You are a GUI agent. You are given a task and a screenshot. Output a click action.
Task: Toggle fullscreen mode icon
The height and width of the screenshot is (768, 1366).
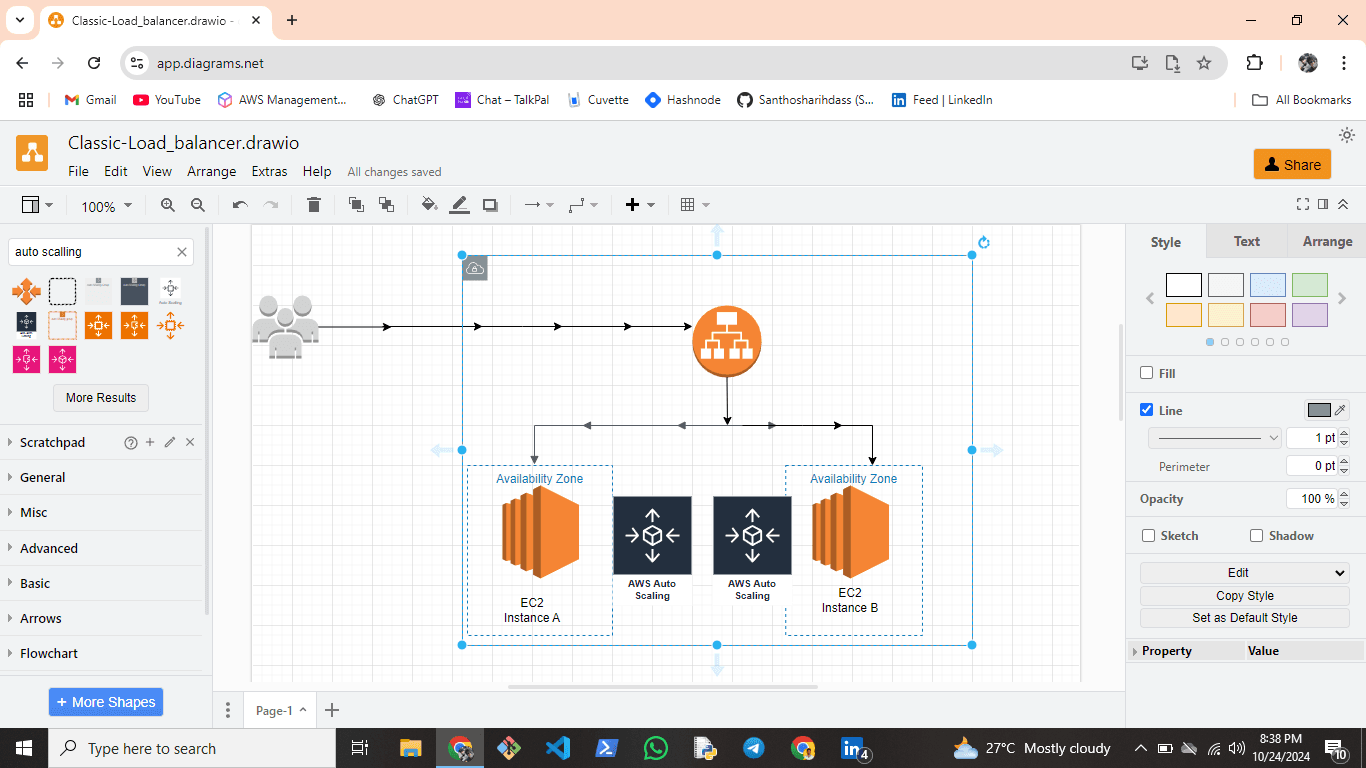coord(1302,204)
